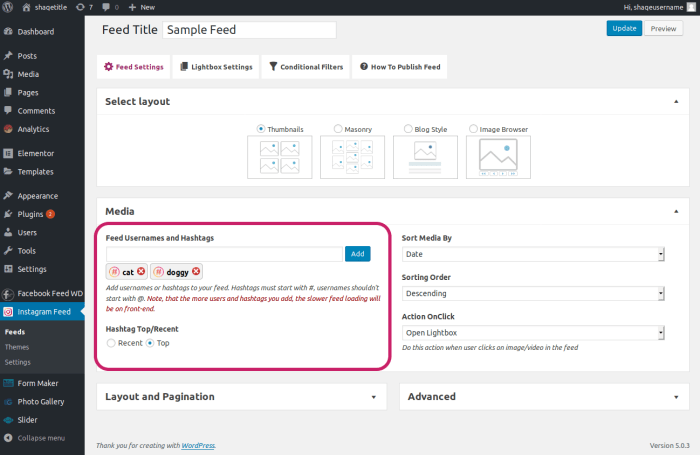Open the Action OnClick dropdown
This screenshot has height=455, width=700.
click(533, 333)
